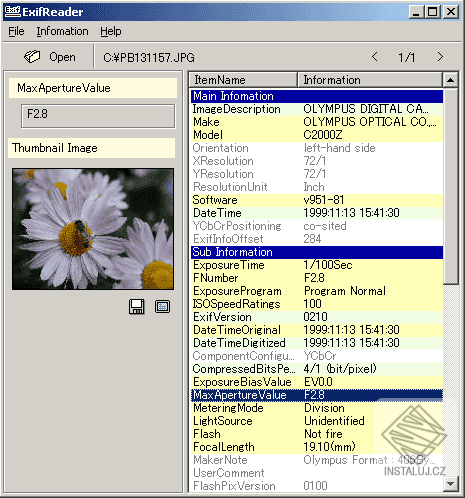Minimize the ExifReader window

[x=416, y=12]
